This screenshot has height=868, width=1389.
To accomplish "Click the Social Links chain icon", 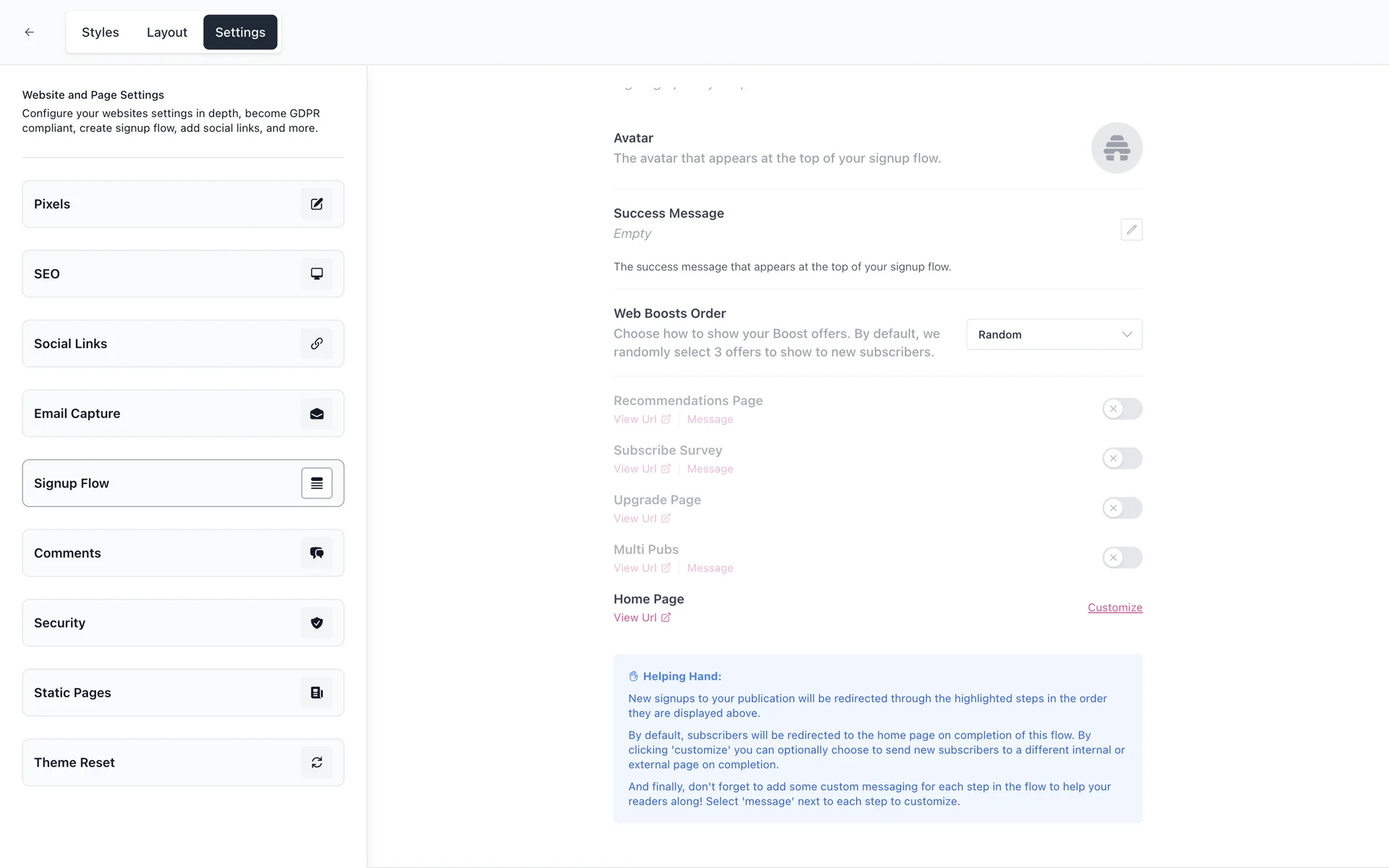I will 316,344.
